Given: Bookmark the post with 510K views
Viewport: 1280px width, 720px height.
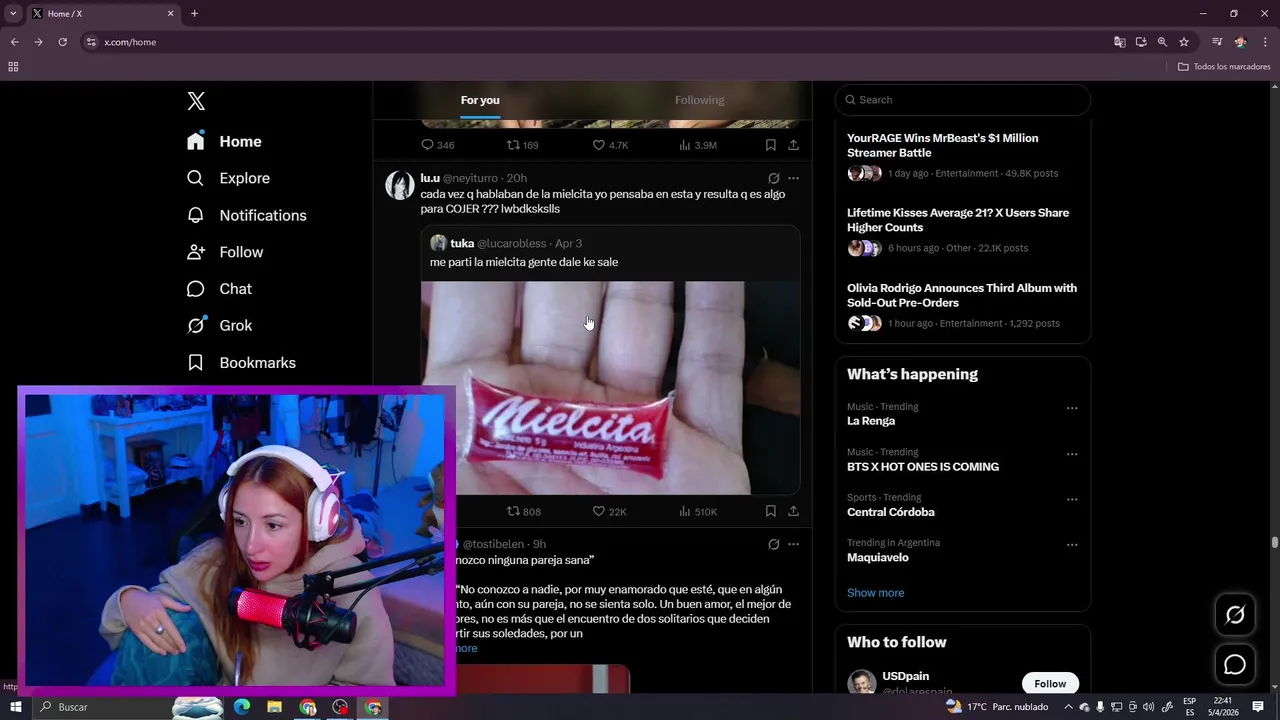Looking at the screenshot, I should (x=770, y=511).
